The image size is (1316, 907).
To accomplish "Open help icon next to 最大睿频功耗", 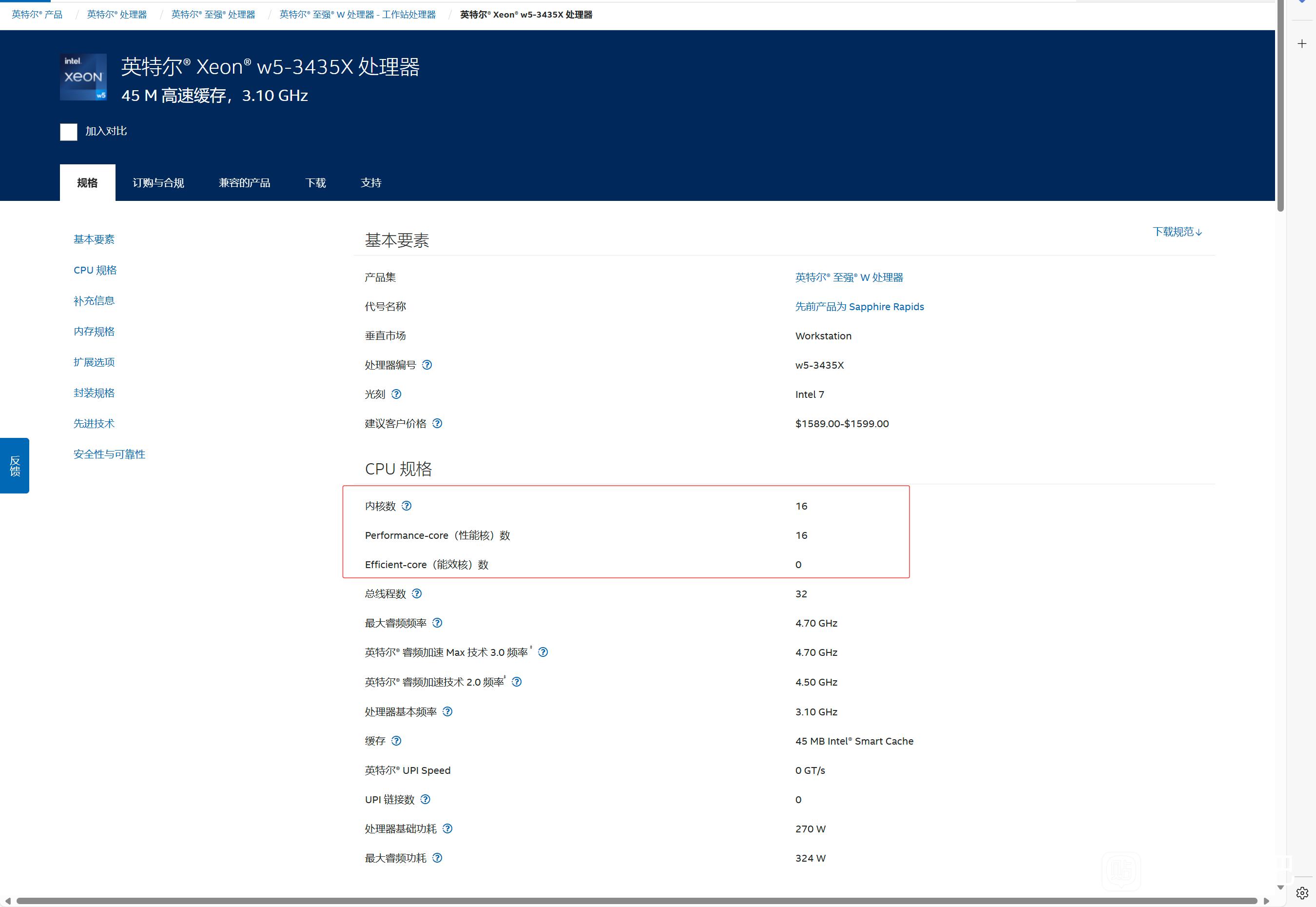I will tap(437, 858).
